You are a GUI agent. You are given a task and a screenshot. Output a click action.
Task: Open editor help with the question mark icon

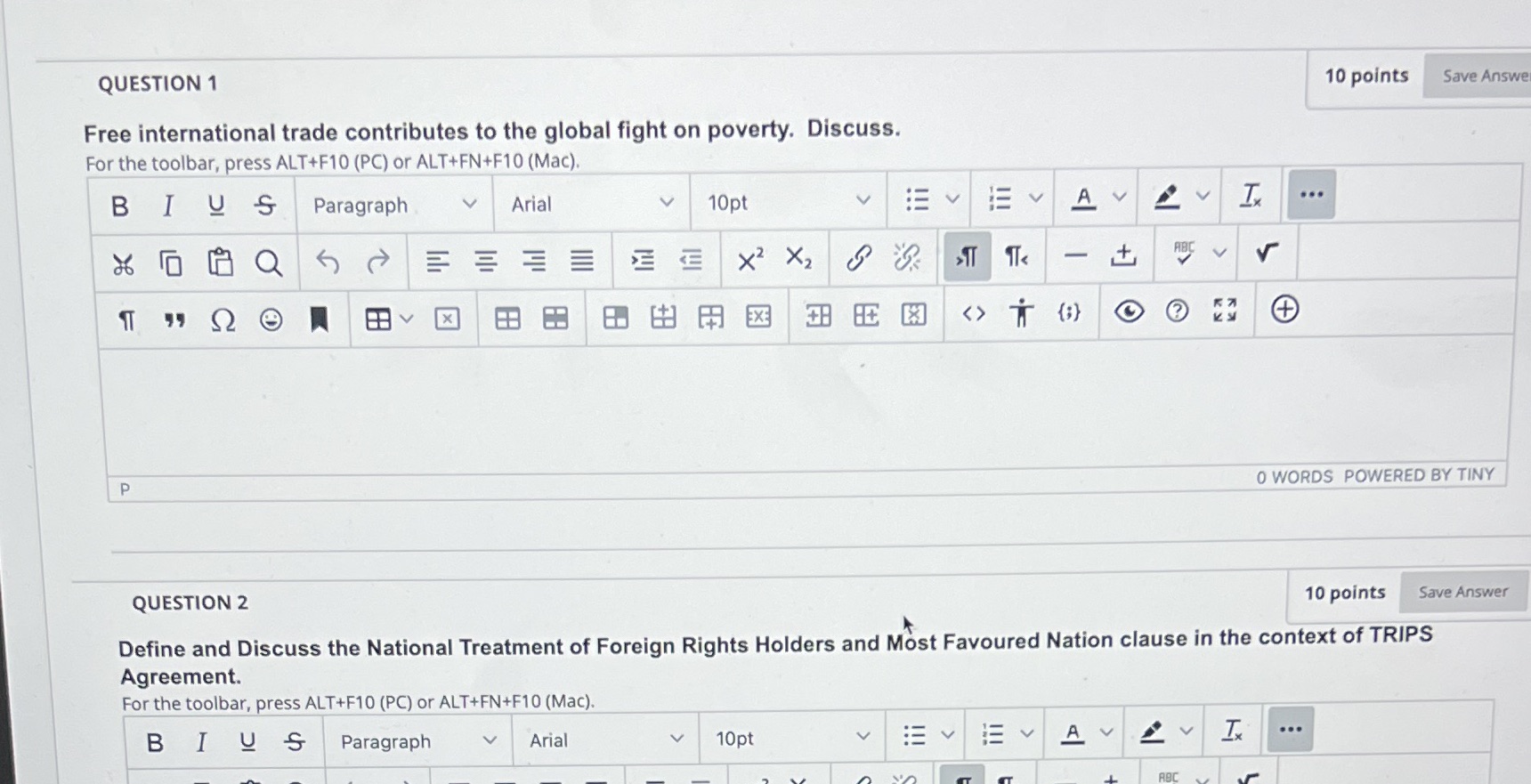click(x=1177, y=311)
